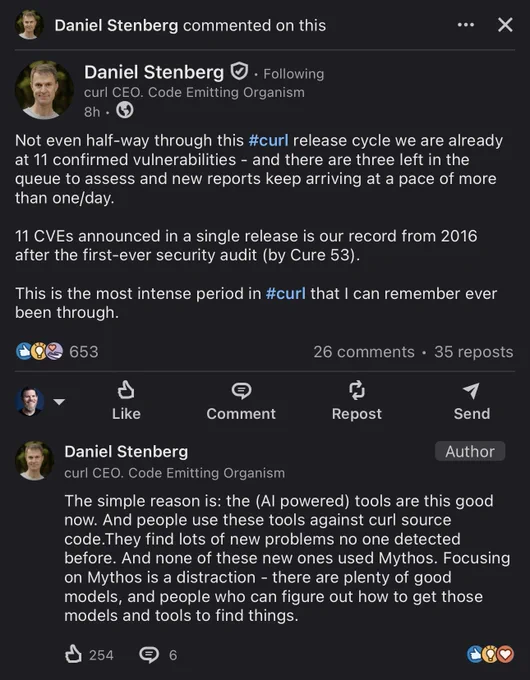Open the 6 replies on the comment
The image size is (530, 680).
[x=158, y=655]
